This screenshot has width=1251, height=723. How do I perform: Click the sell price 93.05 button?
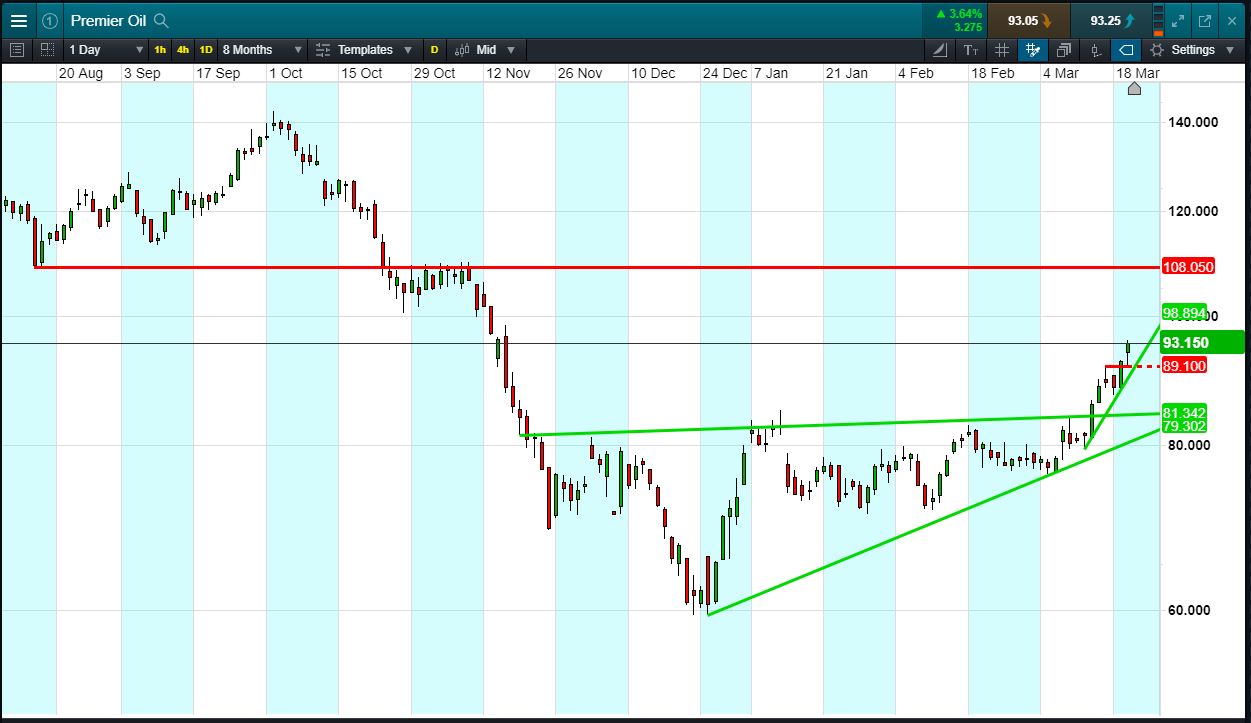pos(1028,20)
